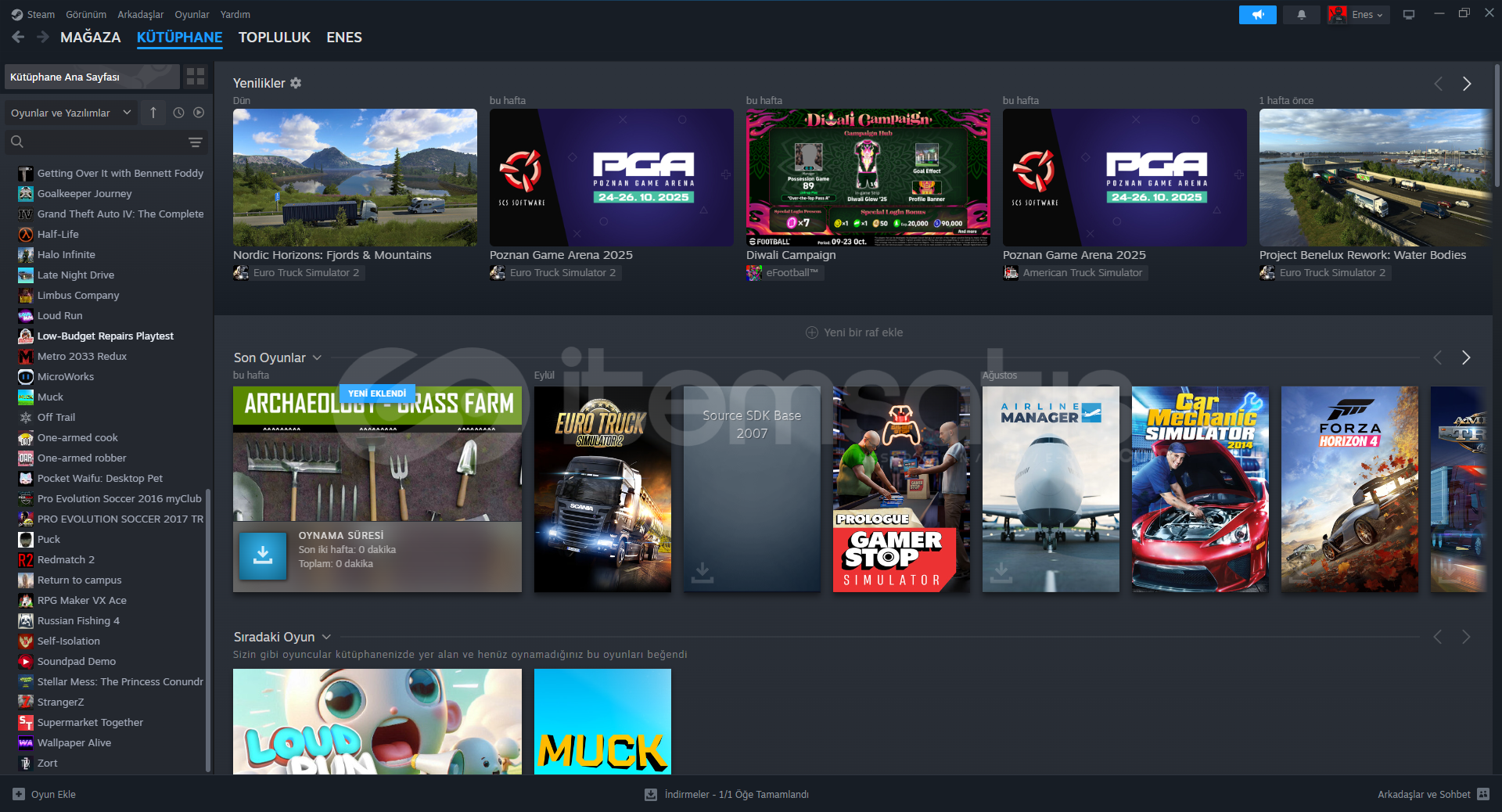This screenshot has width=1502, height=812.
Task: Go back with the left arrow icon
Action: 18,37
